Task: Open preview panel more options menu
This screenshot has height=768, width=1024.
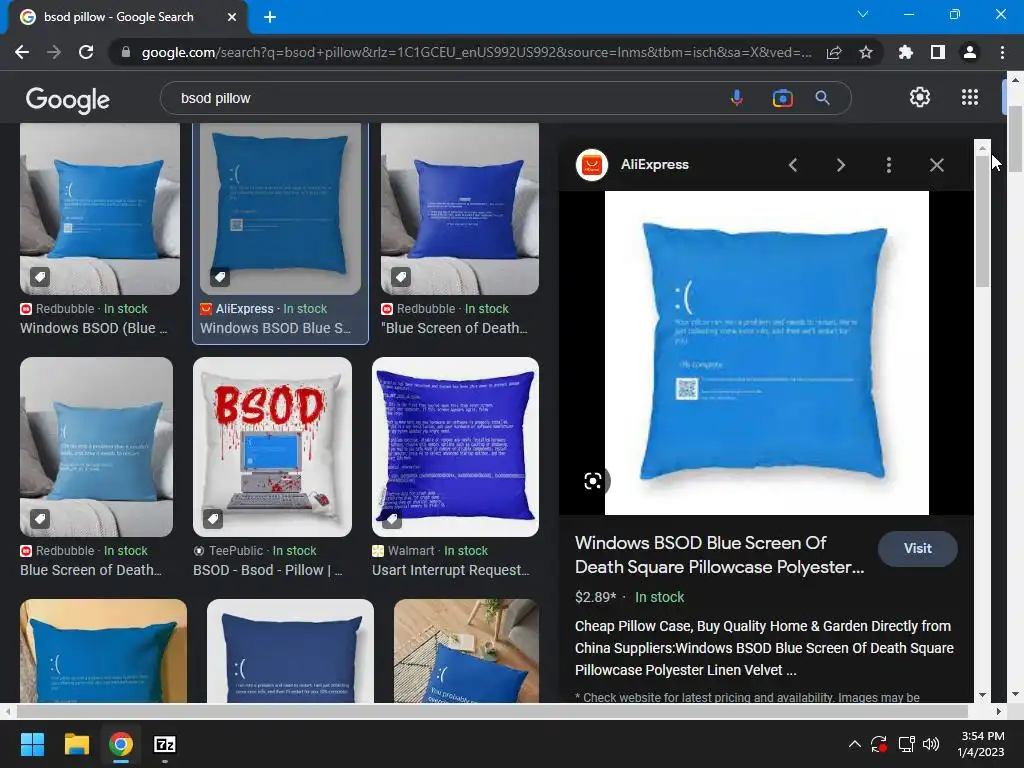Action: [888, 165]
